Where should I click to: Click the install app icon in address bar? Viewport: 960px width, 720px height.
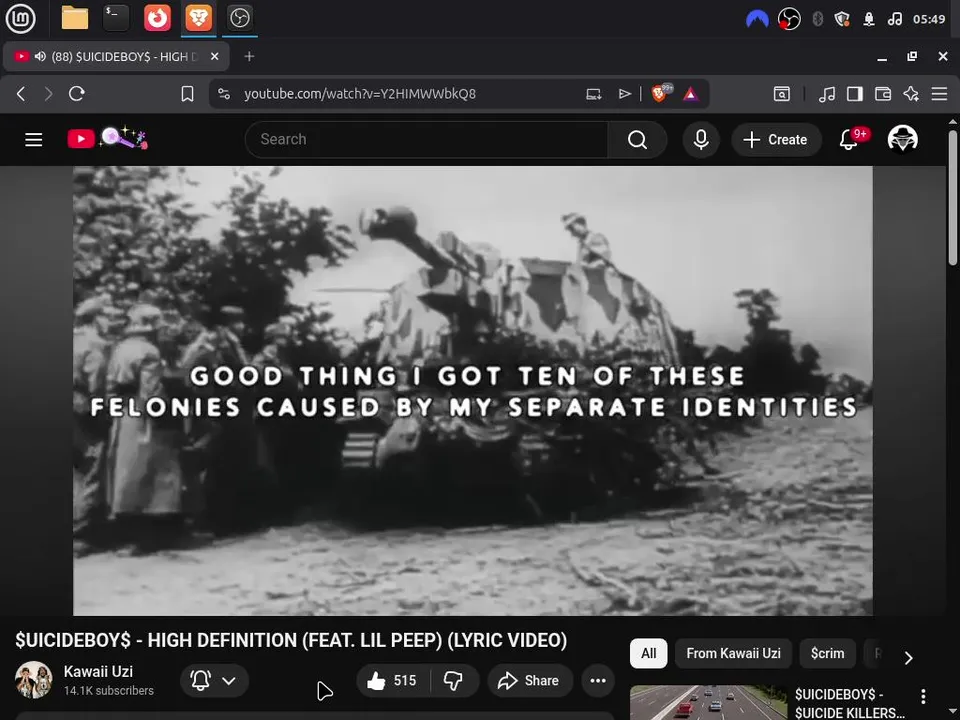click(x=593, y=94)
